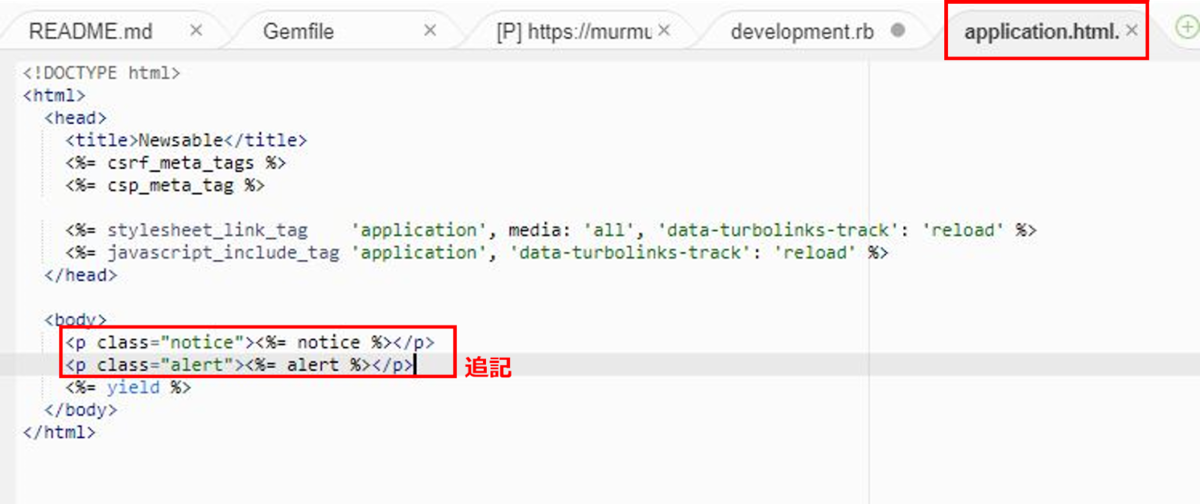Click the opening <body> tag line
This screenshot has height=504, width=1200.
tap(76, 320)
